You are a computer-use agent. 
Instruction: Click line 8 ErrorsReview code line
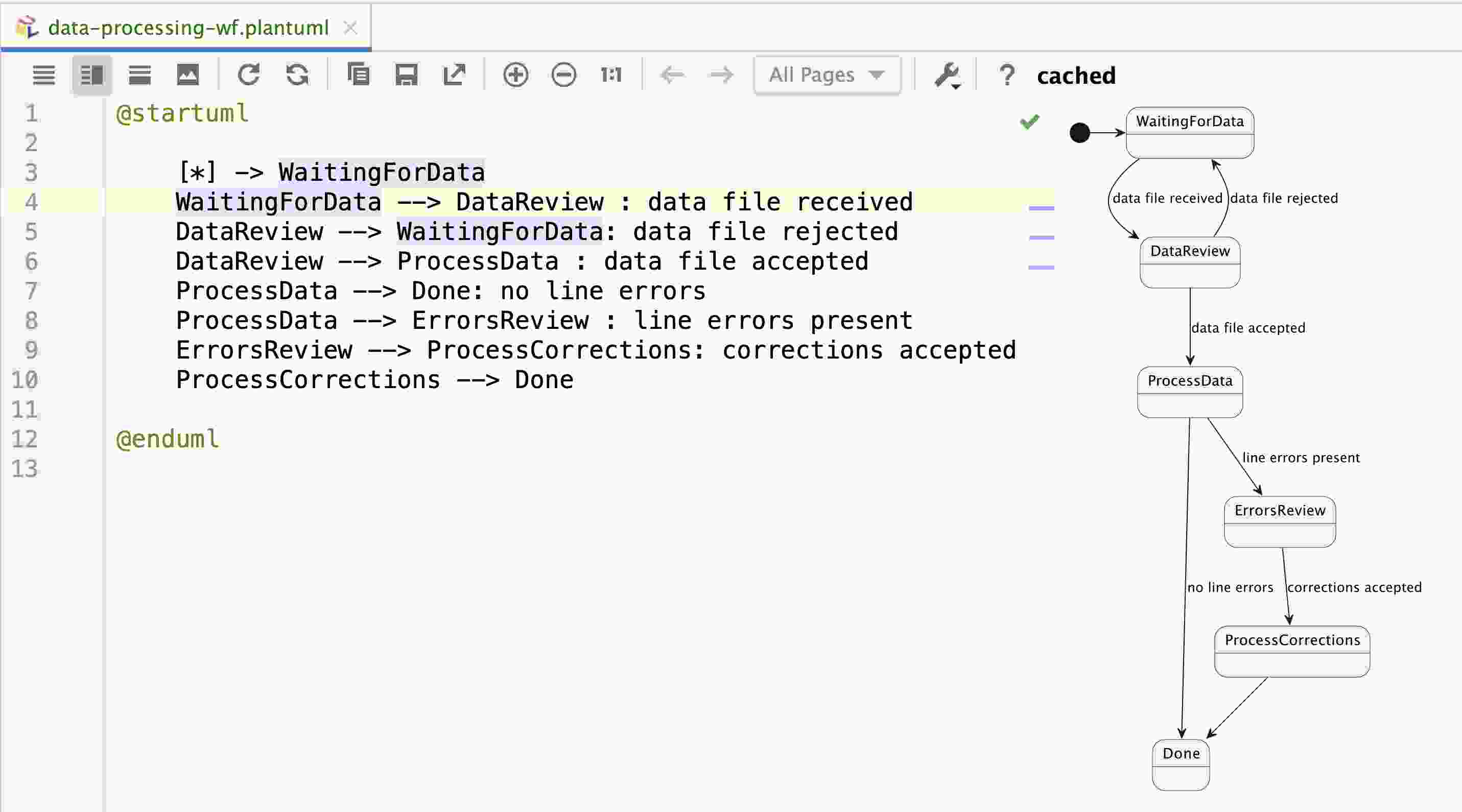tap(544, 321)
